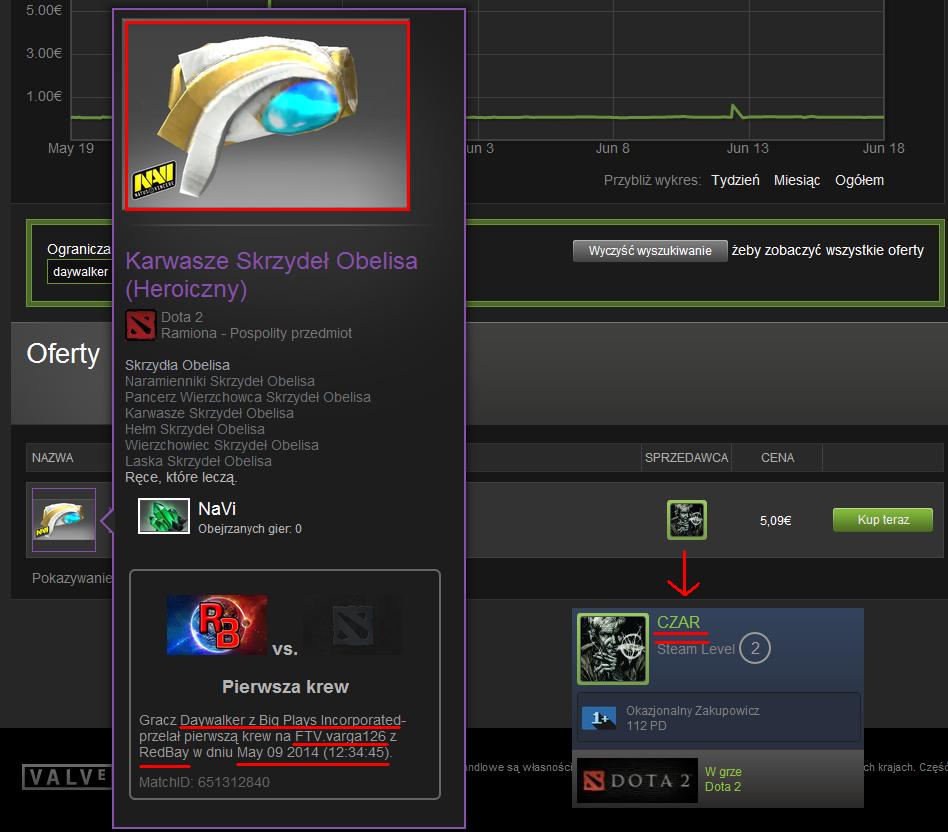The height and width of the screenshot is (832, 948).
Task: Buy the item with Kup teraz
Action: coord(883,520)
